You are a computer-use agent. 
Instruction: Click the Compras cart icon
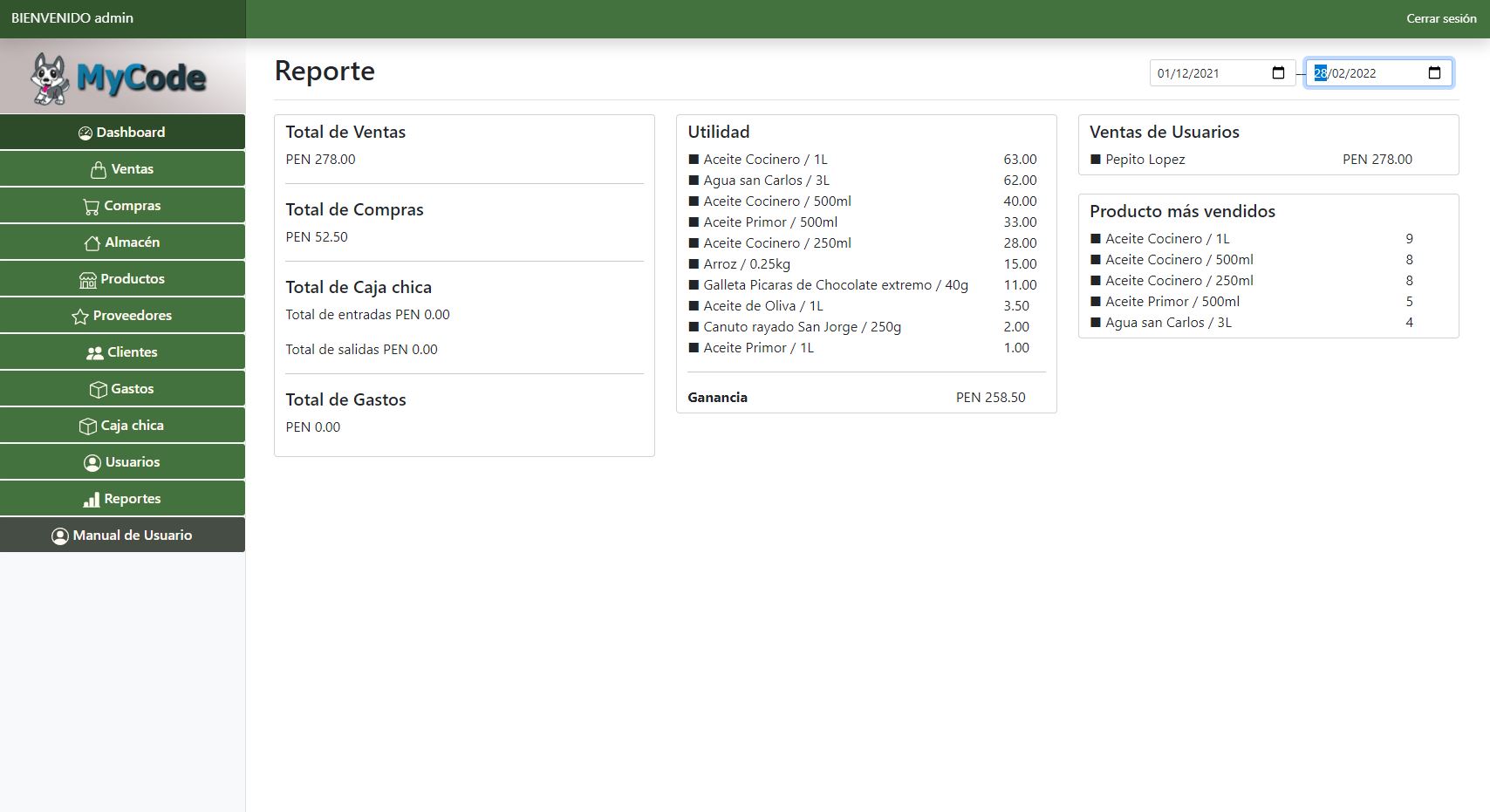(x=91, y=207)
